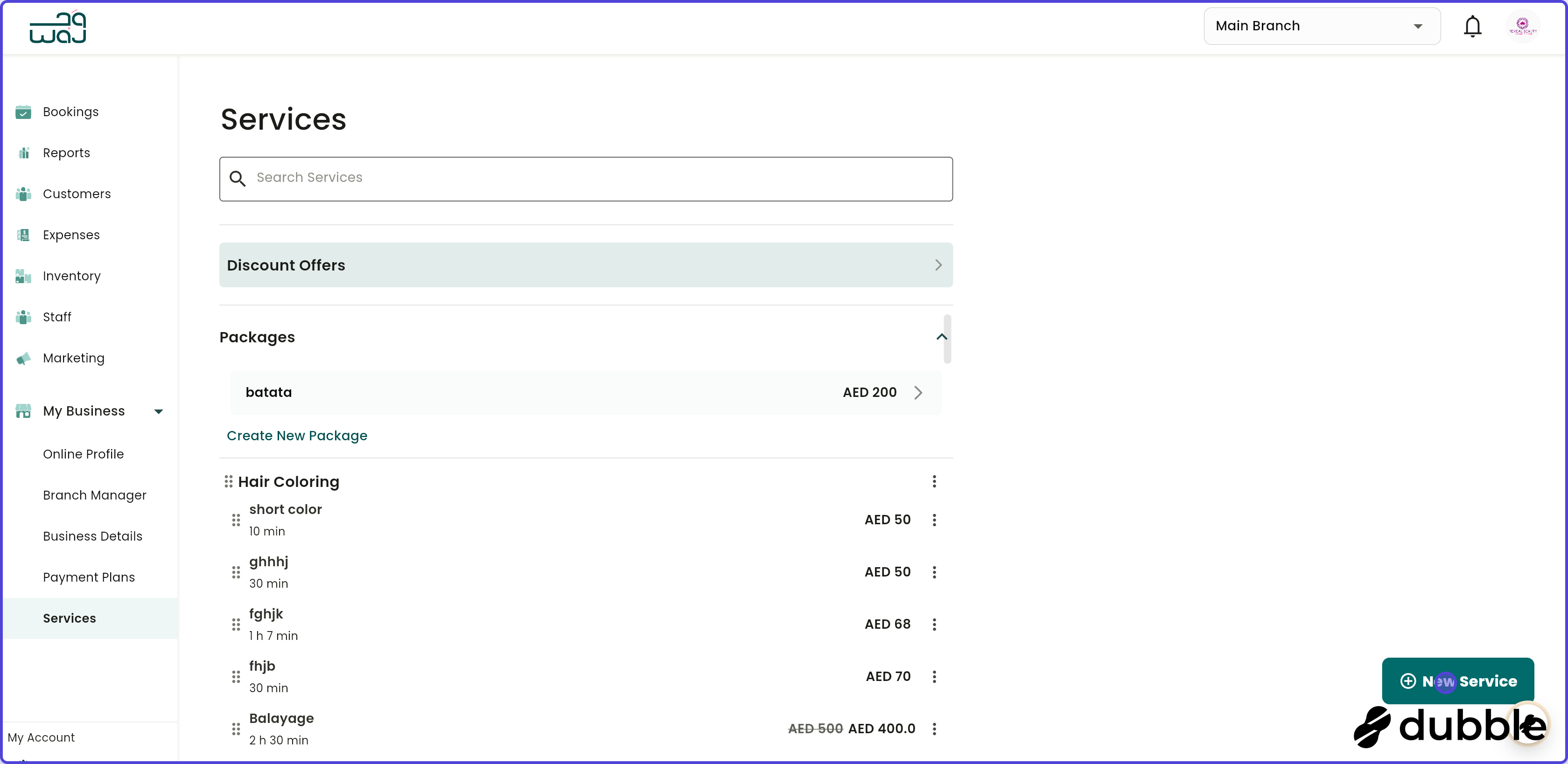The image size is (1568, 764).
Task: Select the Reports icon in the sidebar
Action: pos(23,153)
